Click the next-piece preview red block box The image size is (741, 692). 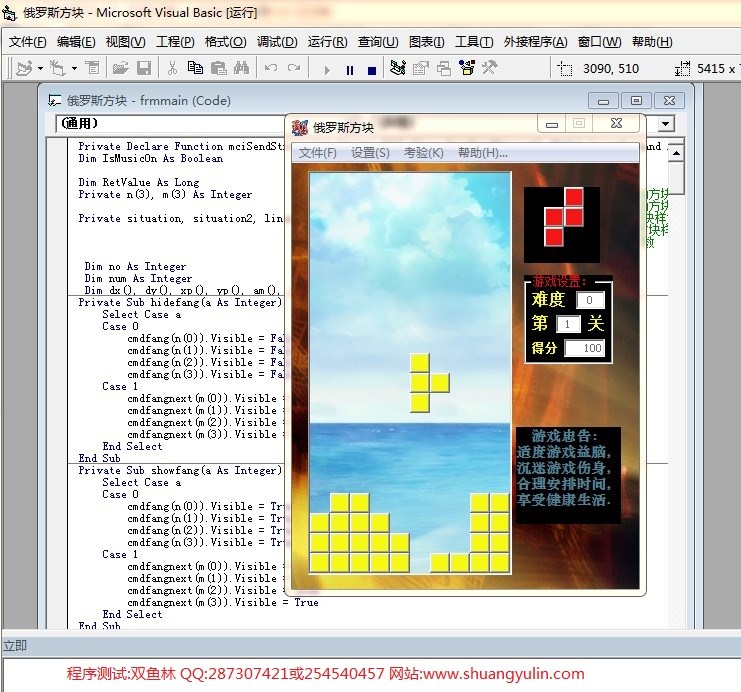click(x=562, y=225)
